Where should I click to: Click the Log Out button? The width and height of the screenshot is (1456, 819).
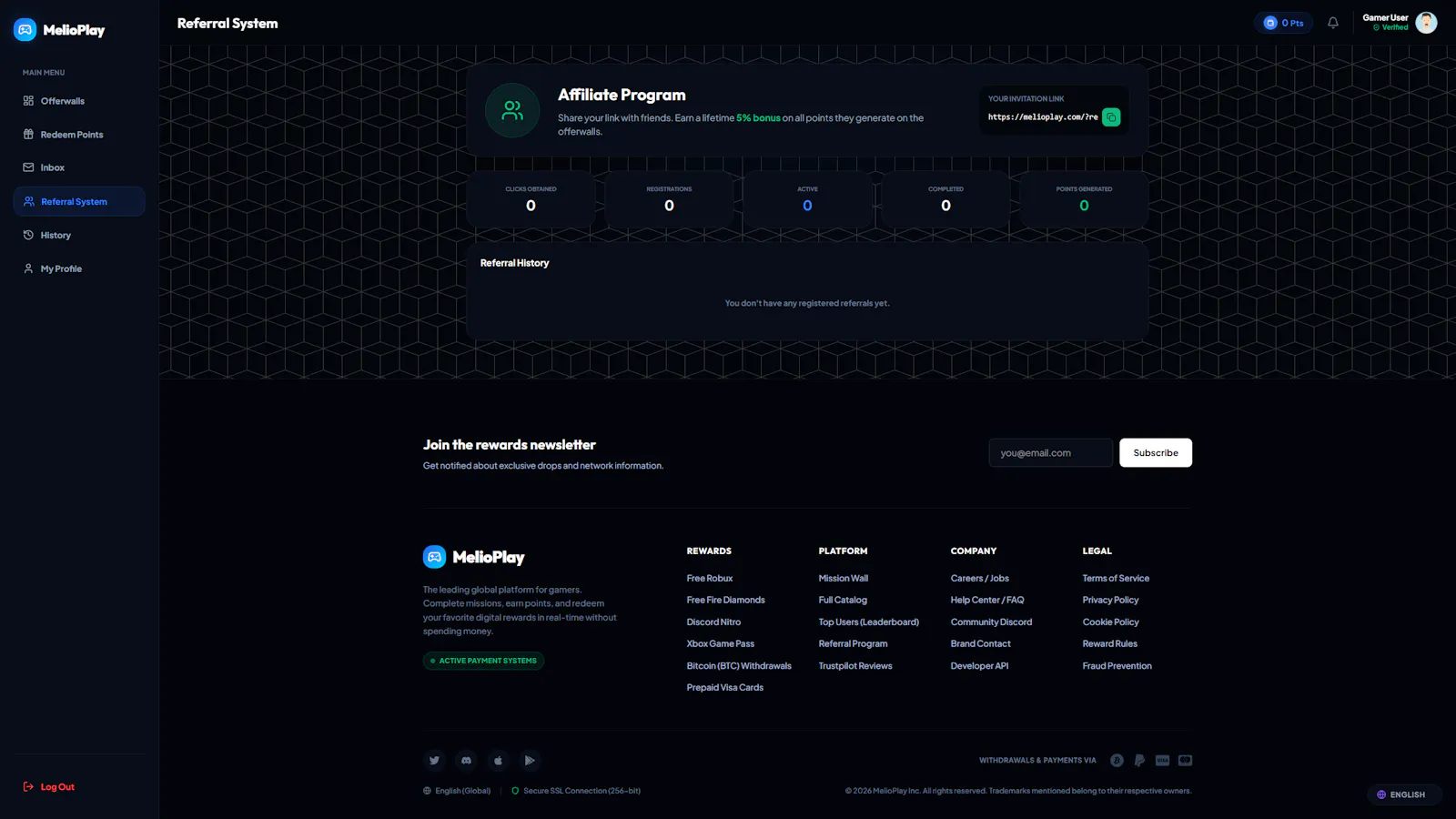[x=49, y=787]
